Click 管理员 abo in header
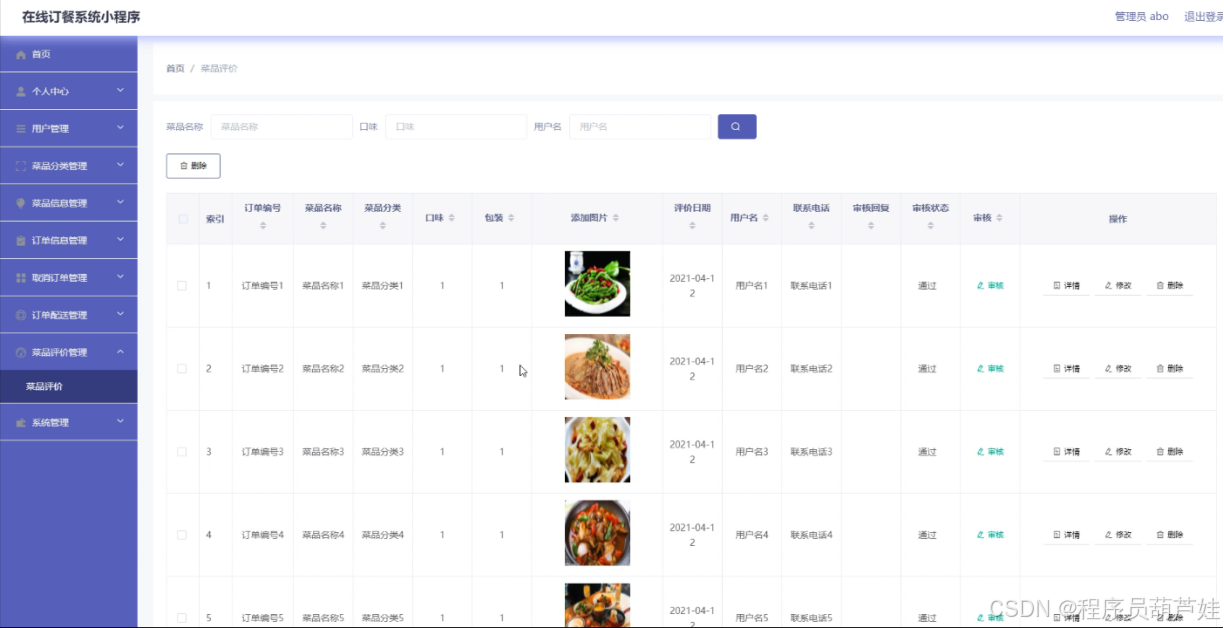This screenshot has height=628, width=1224. pyautogui.click(x=1142, y=17)
